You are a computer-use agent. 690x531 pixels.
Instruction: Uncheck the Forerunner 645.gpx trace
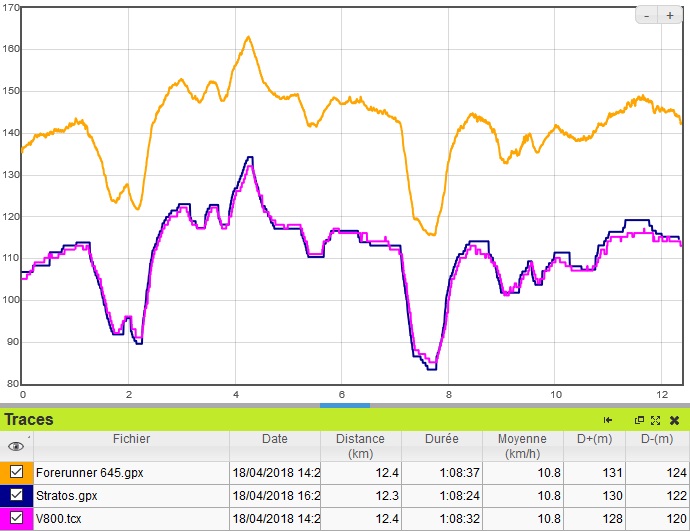[16, 473]
